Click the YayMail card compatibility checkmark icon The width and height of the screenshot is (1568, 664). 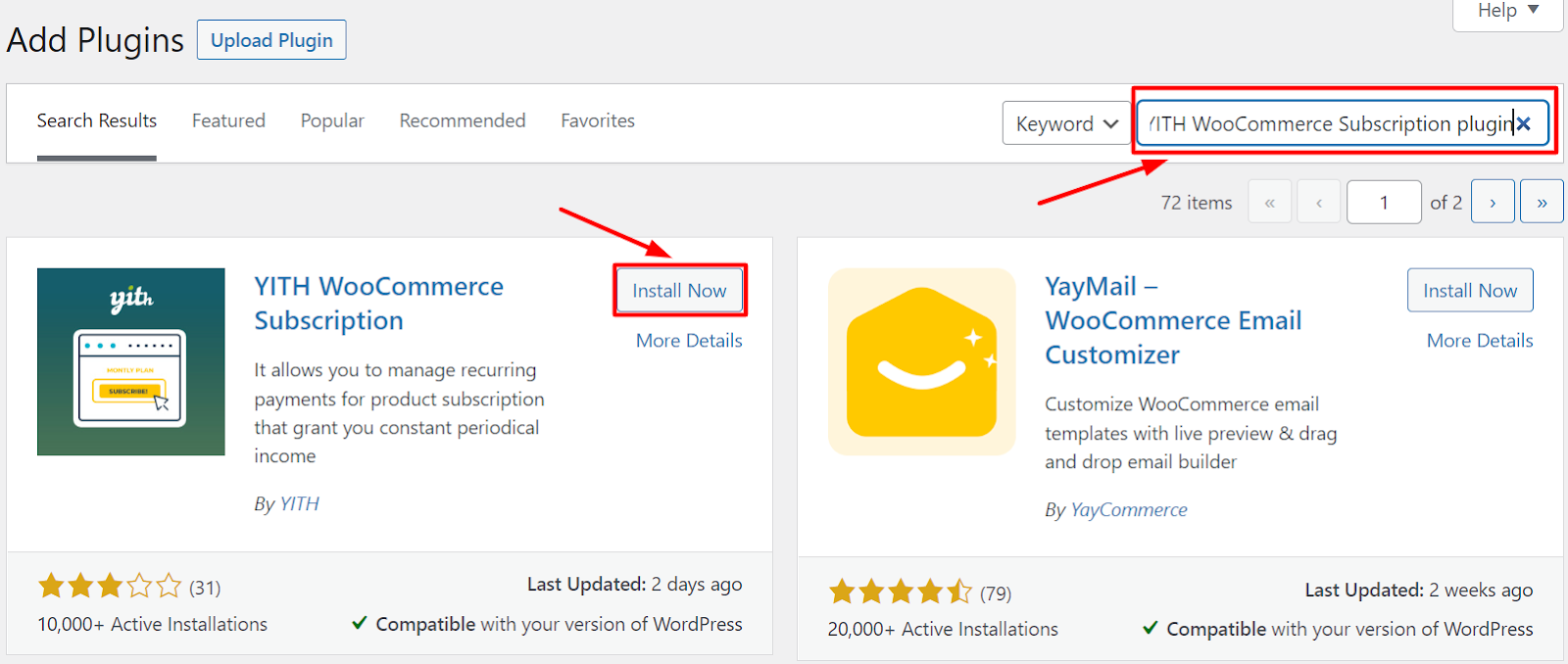click(x=1151, y=628)
